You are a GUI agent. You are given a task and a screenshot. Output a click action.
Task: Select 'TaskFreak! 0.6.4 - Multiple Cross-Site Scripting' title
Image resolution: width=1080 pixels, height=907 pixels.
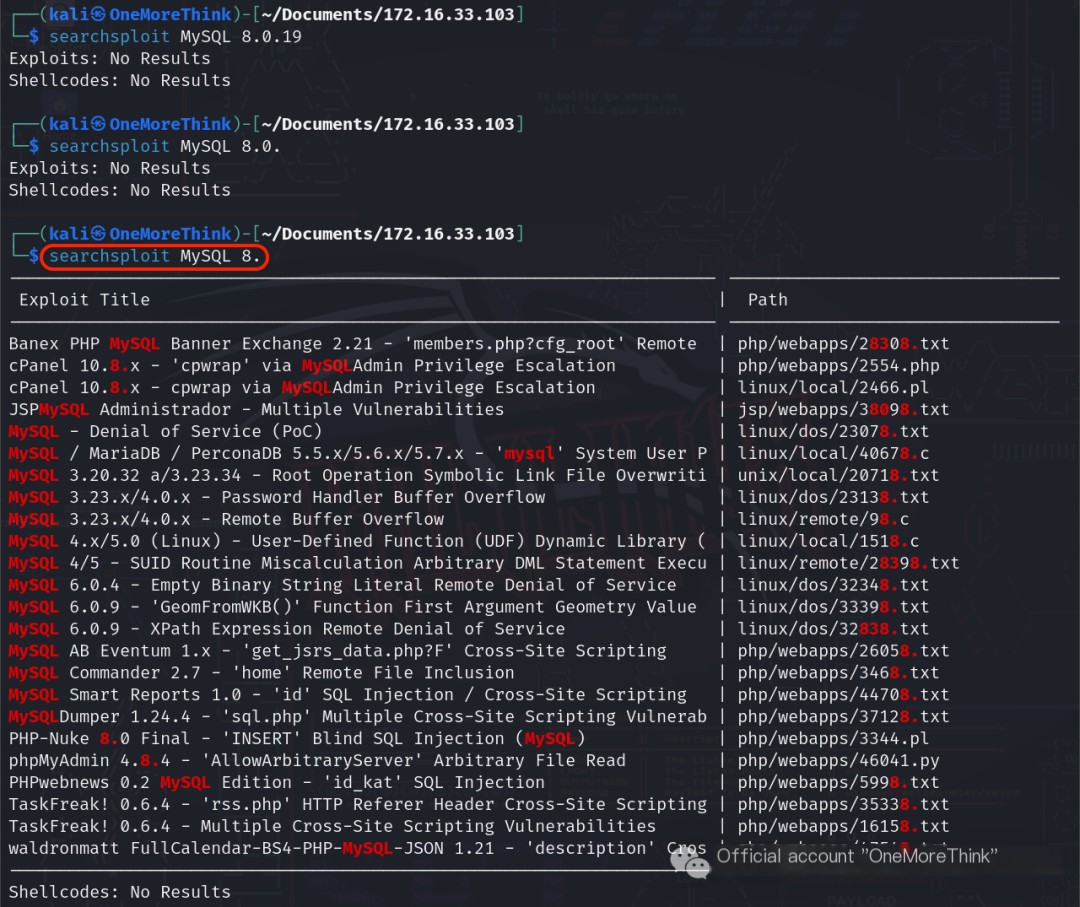[x=332, y=828]
